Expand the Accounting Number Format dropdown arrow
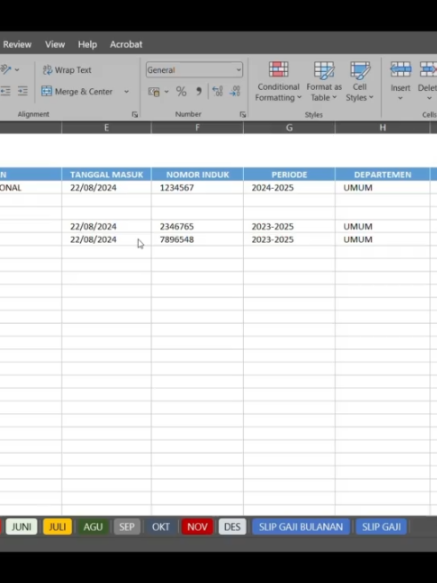Image resolution: width=437 pixels, height=583 pixels. tap(166, 91)
